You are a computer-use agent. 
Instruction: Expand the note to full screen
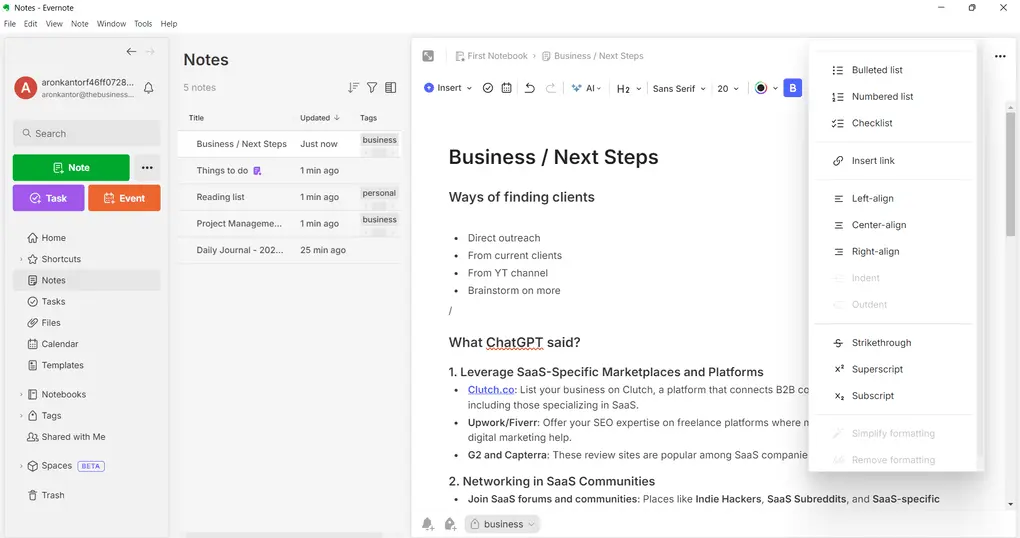(428, 56)
